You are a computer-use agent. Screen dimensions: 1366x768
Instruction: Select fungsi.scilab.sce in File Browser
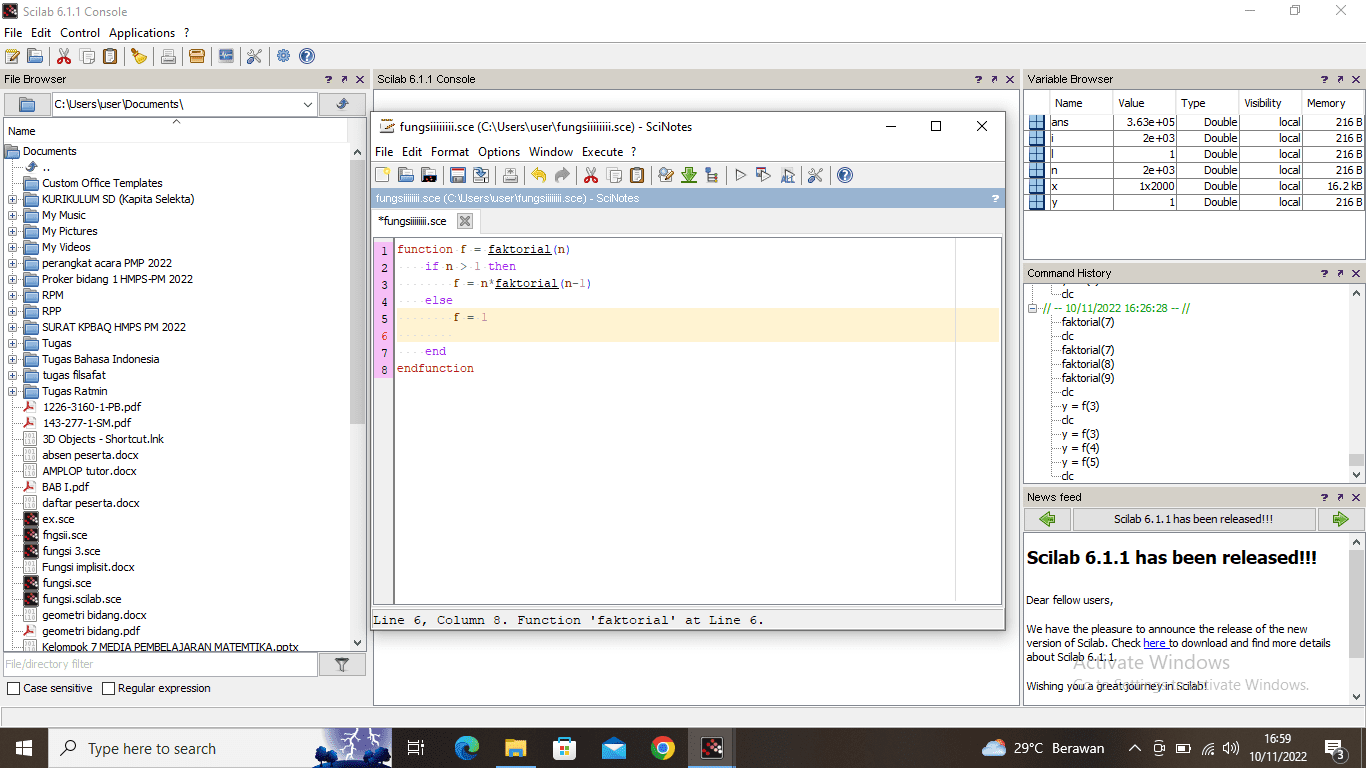pyautogui.click(x=82, y=599)
